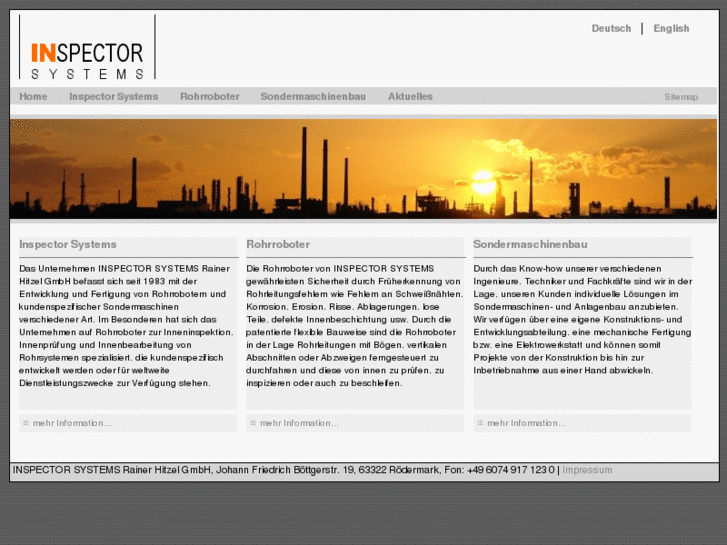Click the industrial sunset banner image

363,169
